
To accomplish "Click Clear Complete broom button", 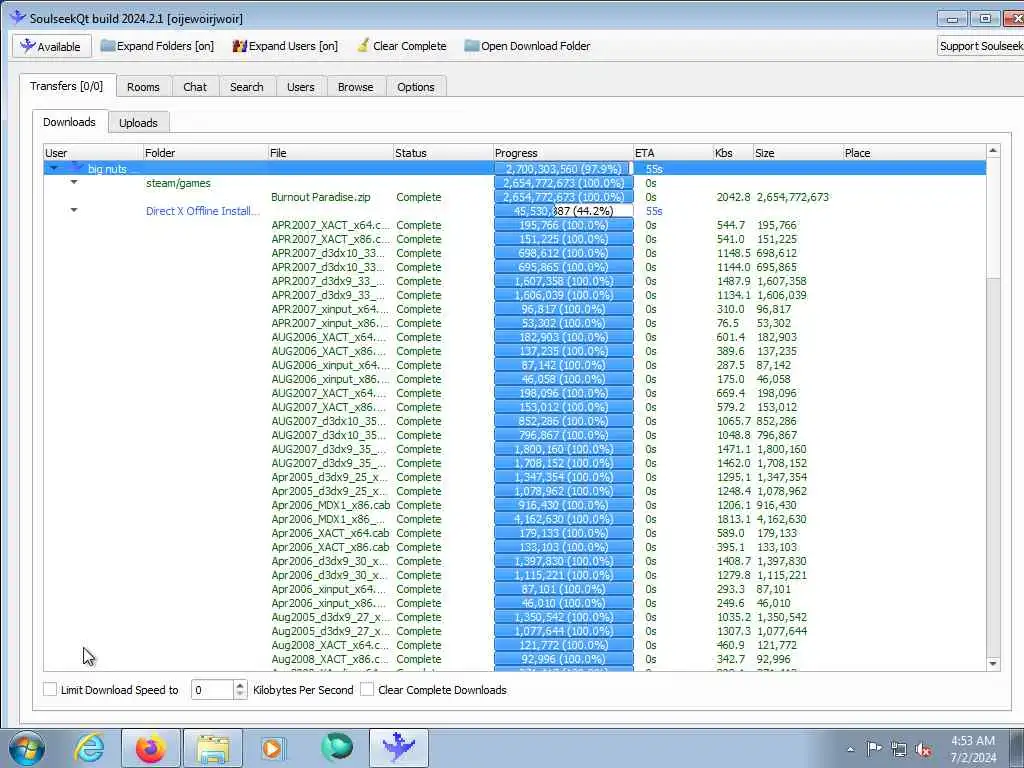I will [x=402, y=46].
